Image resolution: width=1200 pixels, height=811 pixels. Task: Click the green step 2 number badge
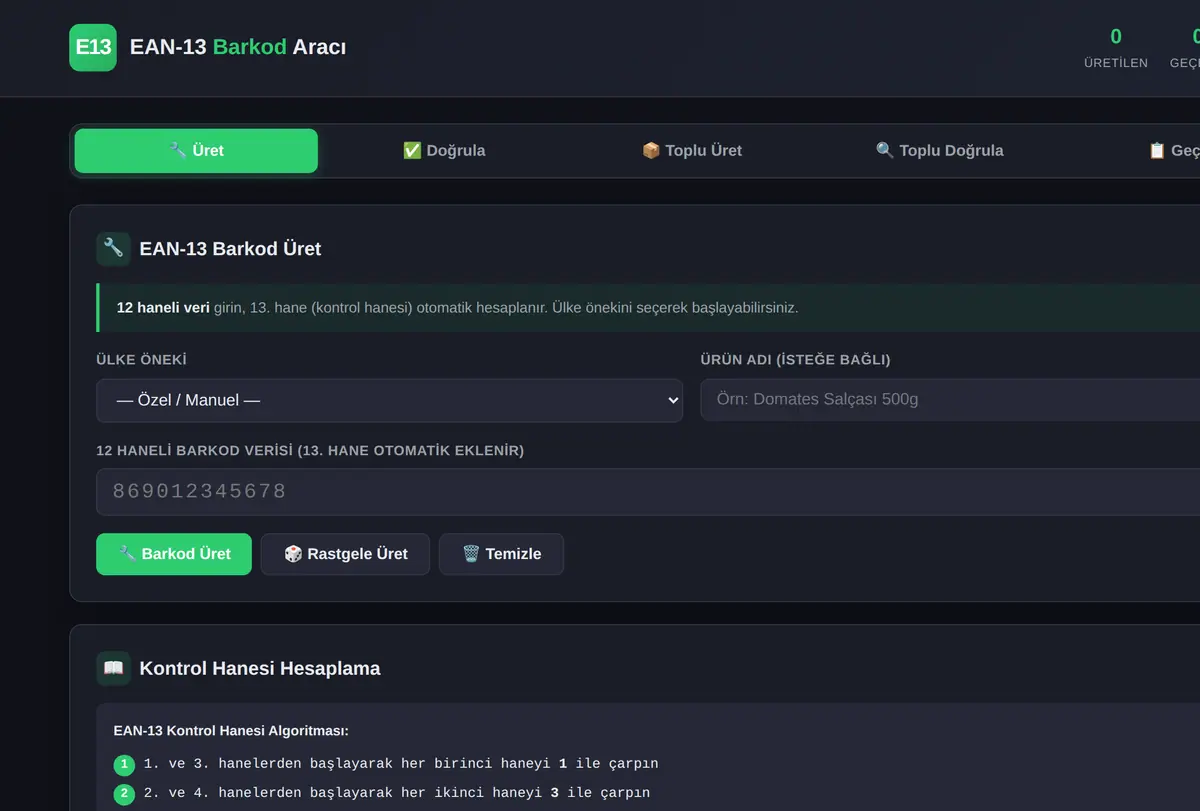(x=124, y=794)
